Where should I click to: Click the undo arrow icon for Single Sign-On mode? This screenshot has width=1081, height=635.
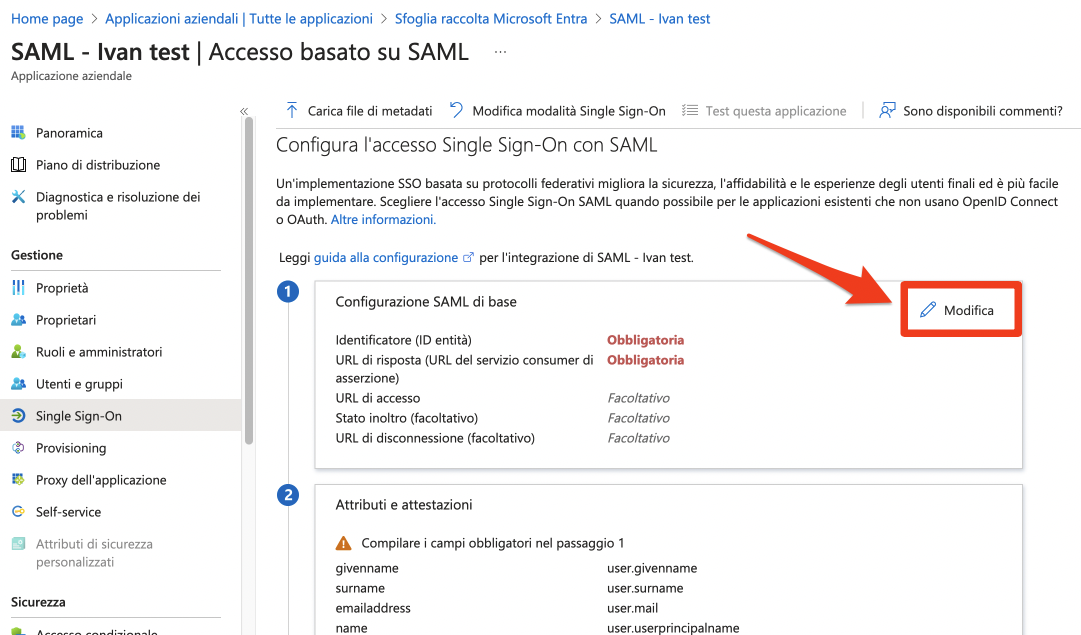pos(456,110)
